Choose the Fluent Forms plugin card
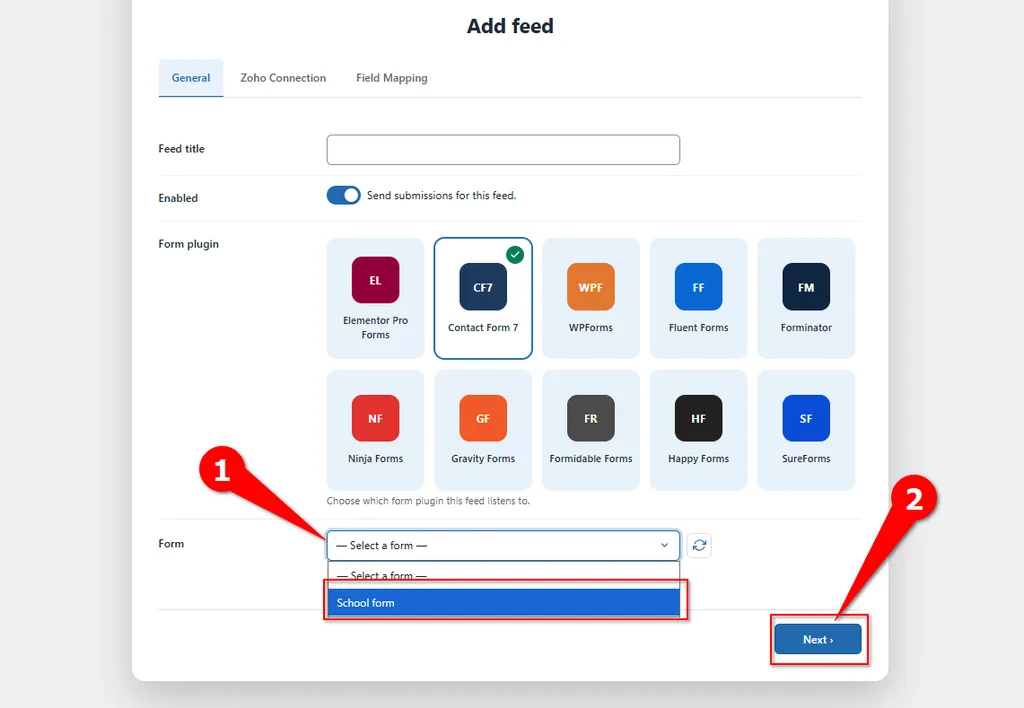 pyautogui.click(x=698, y=298)
